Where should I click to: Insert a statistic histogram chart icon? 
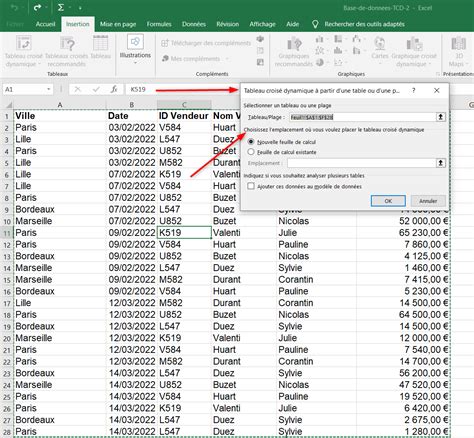tap(338, 50)
